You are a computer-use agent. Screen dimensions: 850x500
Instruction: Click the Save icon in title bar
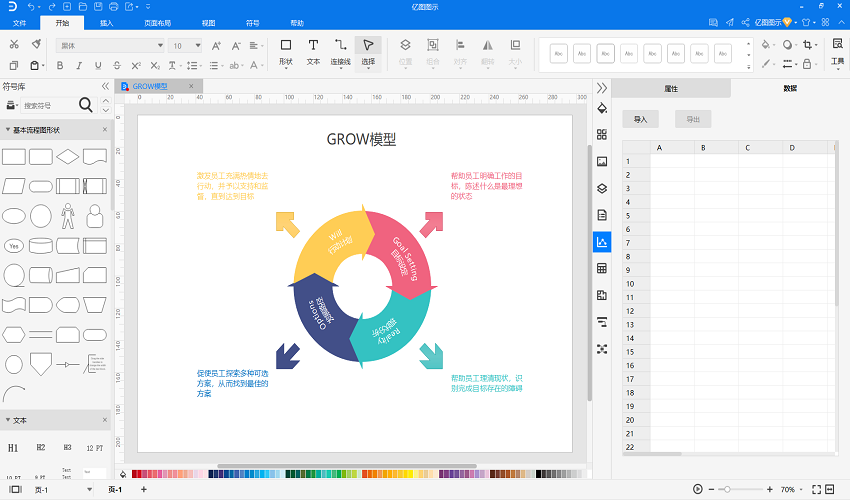coord(98,7)
